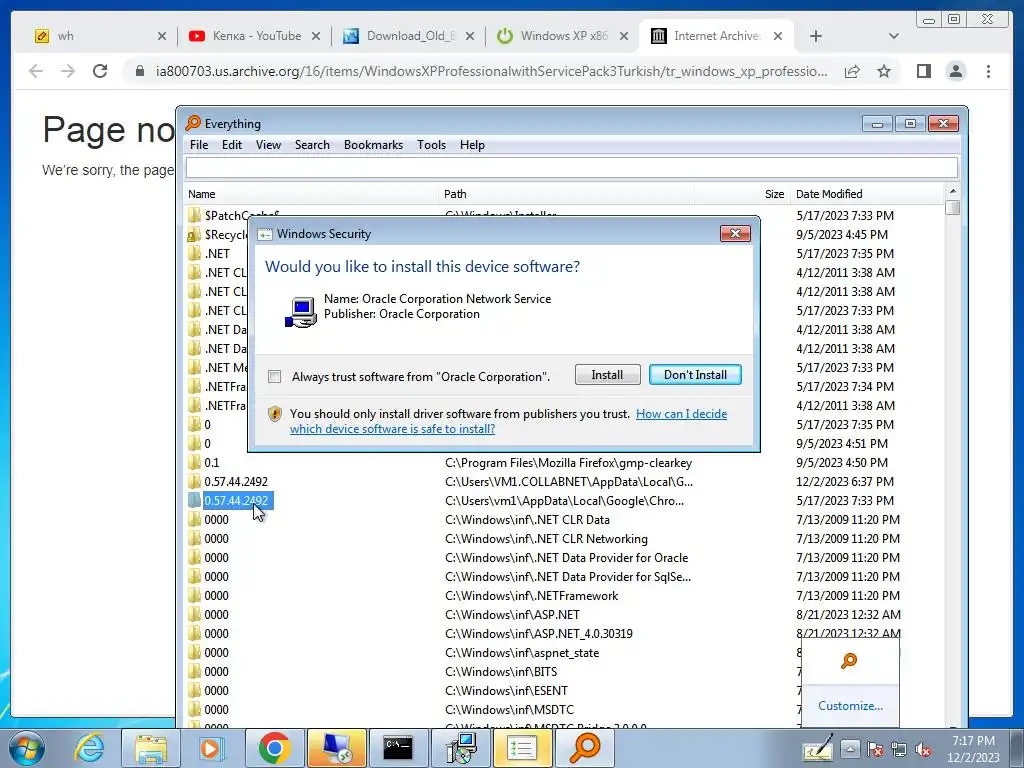The image size is (1024, 768).
Task: Click Everything icon in tray popup
Action: (849, 661)
